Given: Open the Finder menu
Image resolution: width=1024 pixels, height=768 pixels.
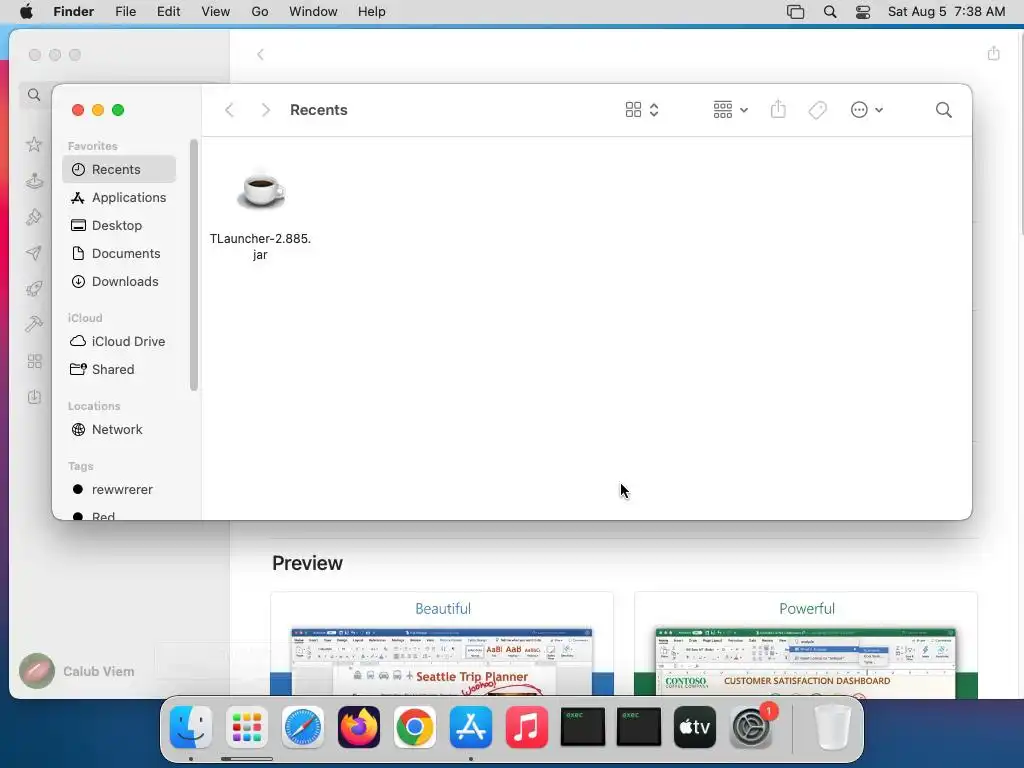Looking at the screenshot, I should [74, 12].
